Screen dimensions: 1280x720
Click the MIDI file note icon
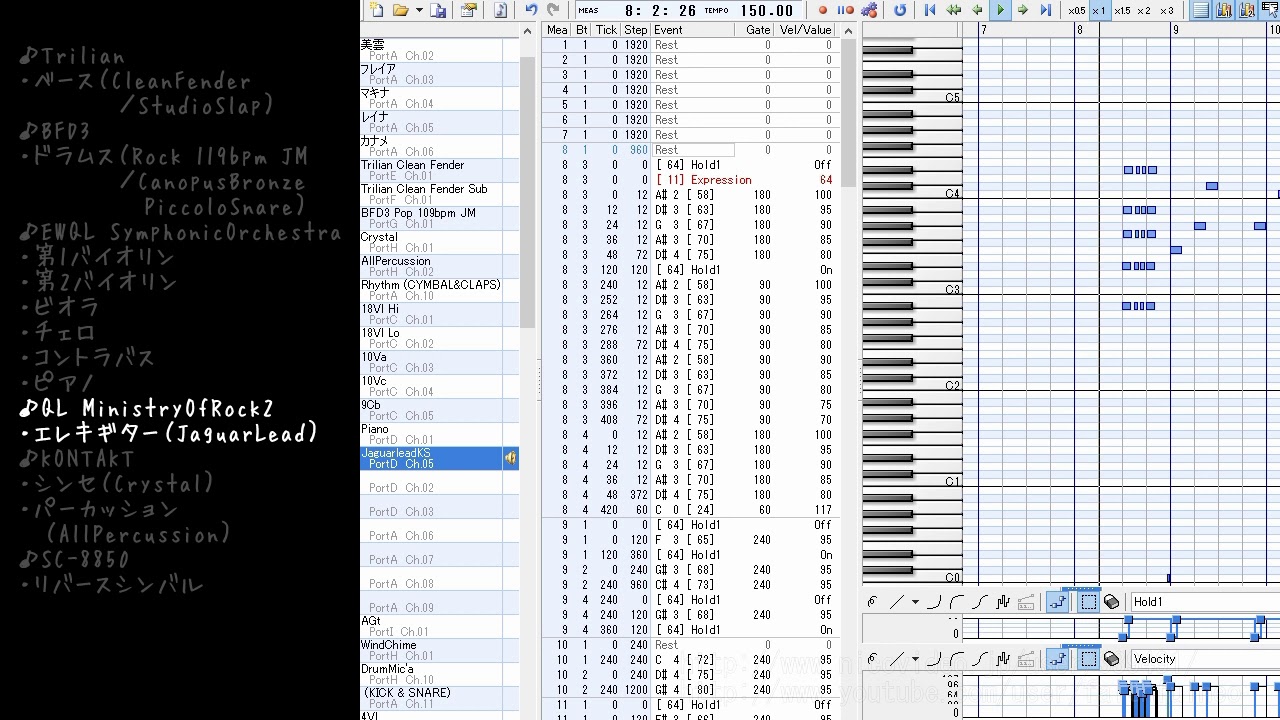pyautogui.click(x=500, y=10)
